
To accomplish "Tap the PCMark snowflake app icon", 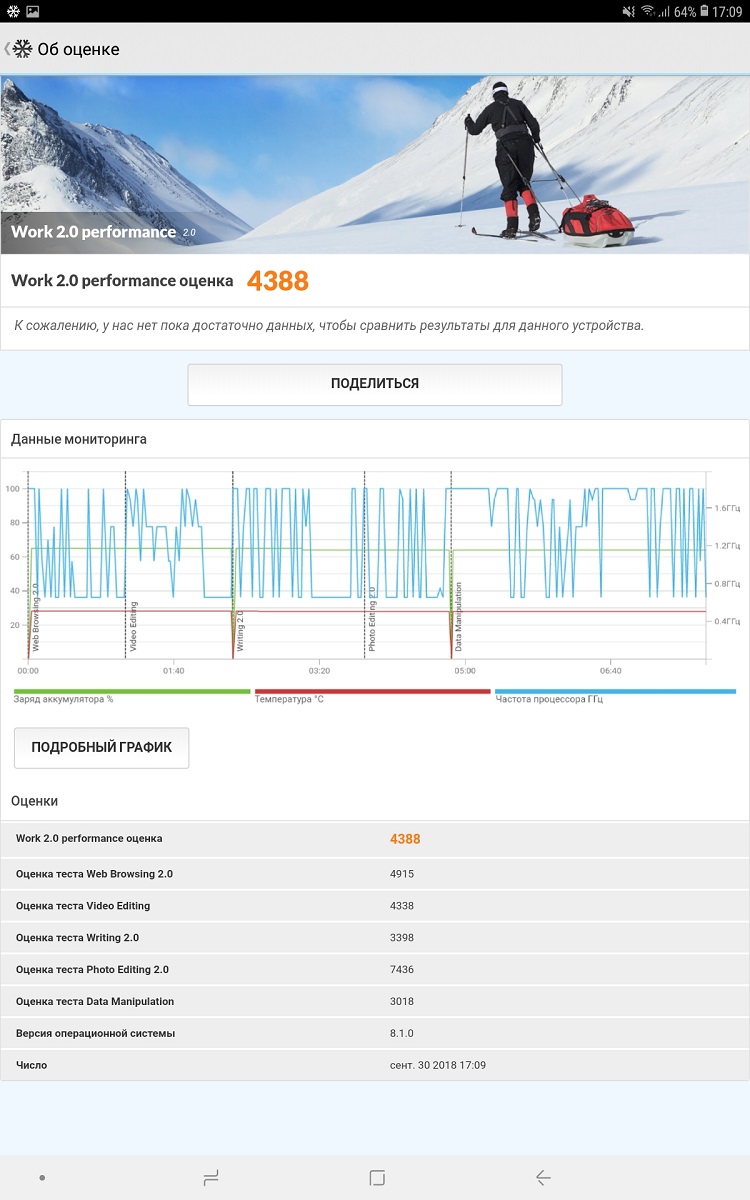I will 22,49.
